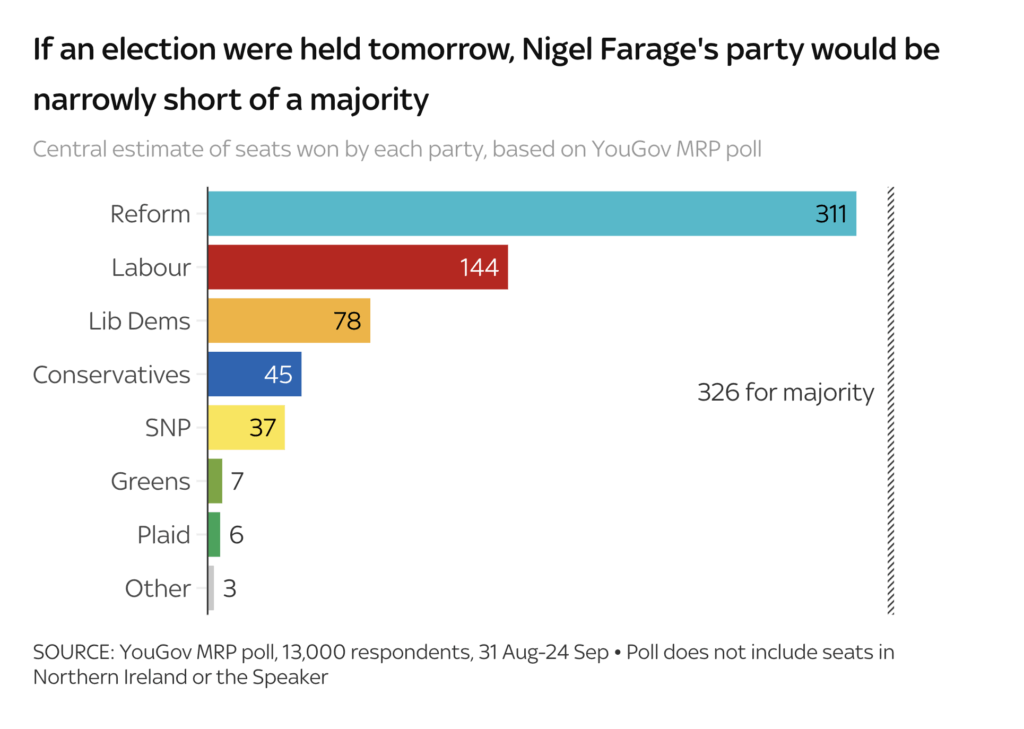Click the Greens party label
1024x729 pixels.
point(151,482)
